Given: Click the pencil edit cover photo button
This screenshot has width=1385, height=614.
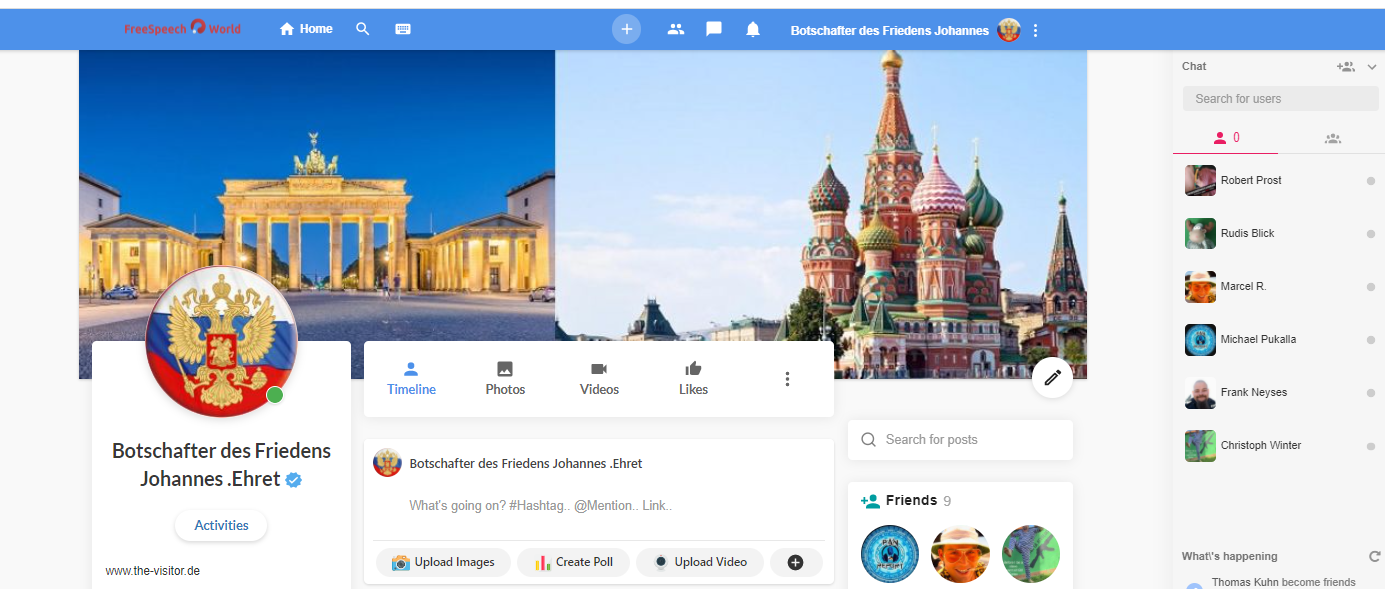Looking at the screenshot, I should click(1052, 377).
